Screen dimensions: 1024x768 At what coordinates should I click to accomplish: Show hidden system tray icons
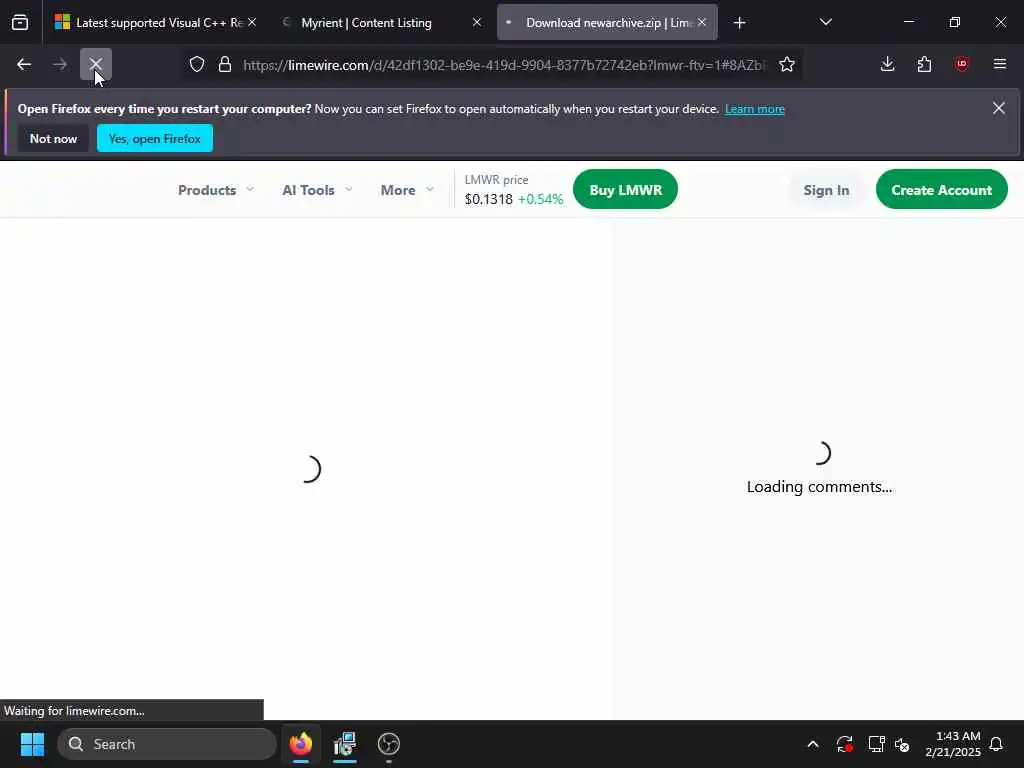tap(812, 744)
